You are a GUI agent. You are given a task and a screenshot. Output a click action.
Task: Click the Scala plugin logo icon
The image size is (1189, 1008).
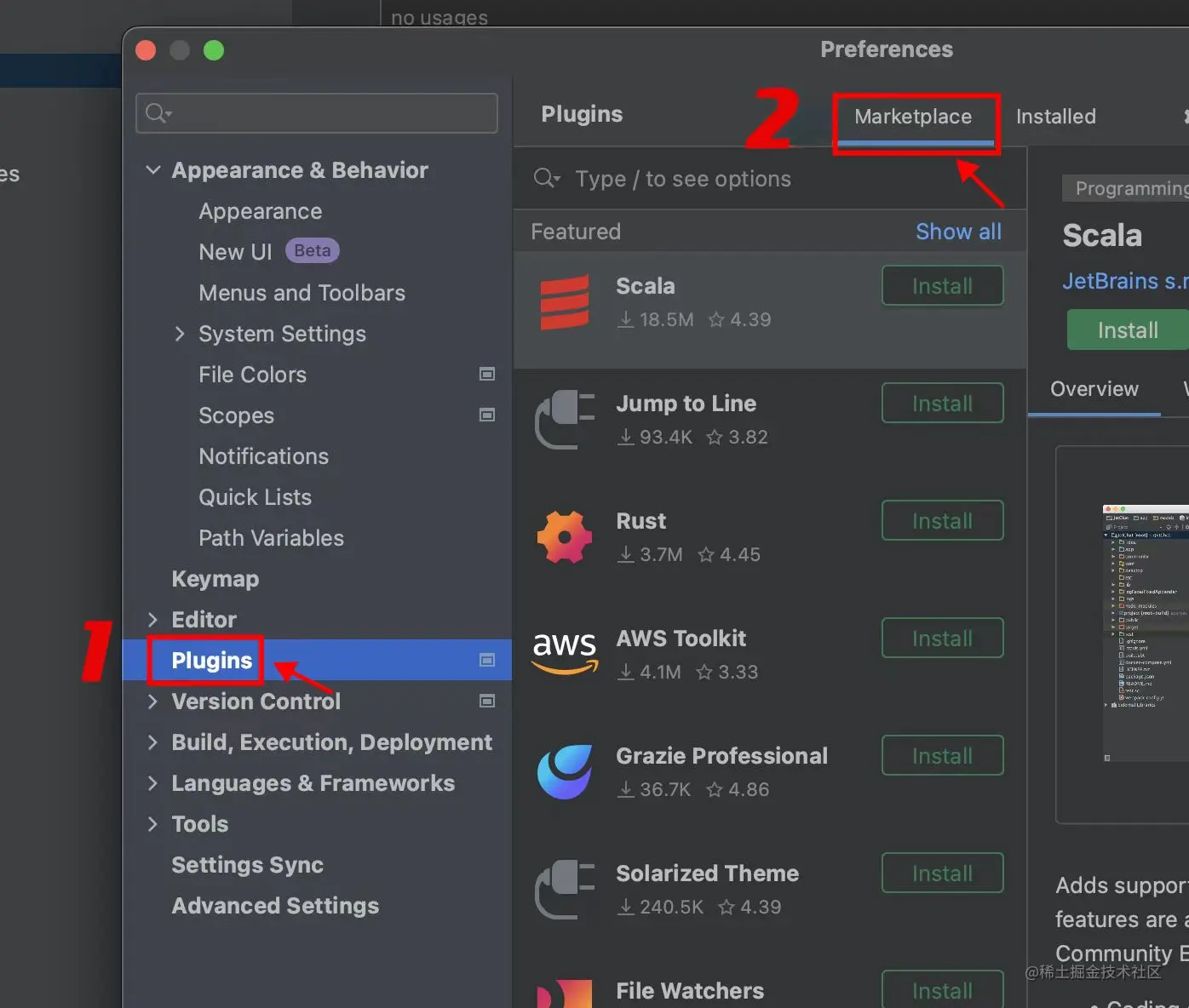pyautogui.click(x=564, y=302)
